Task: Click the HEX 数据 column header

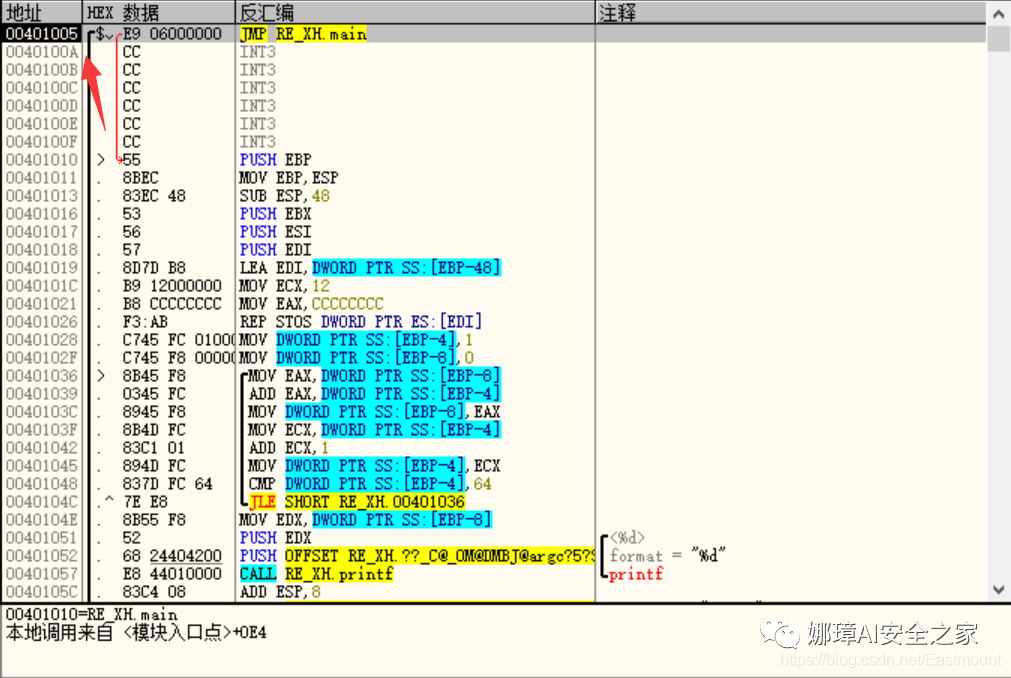Action: 159,12
